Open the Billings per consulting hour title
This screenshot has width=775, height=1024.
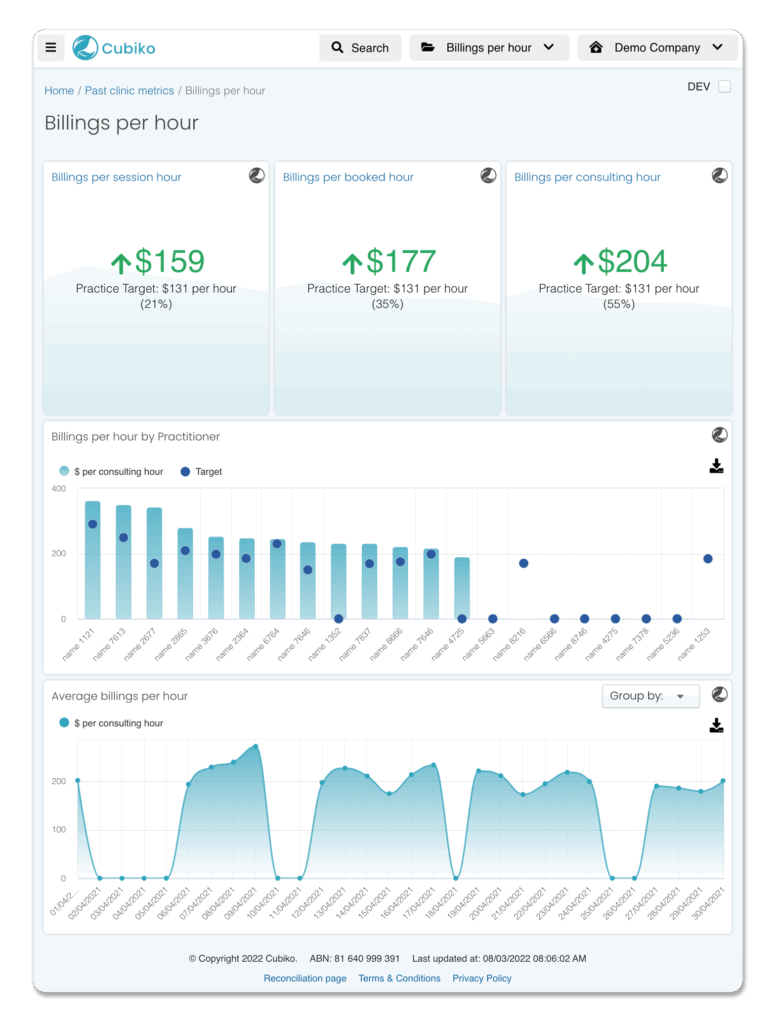point(587,177)
